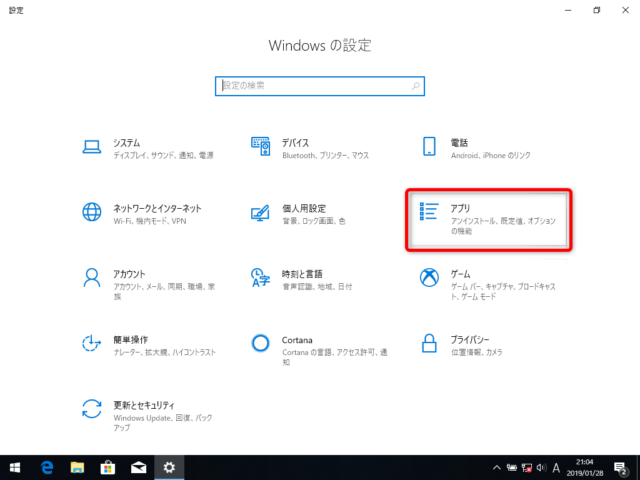The image size is (640, 480).
Task: Click the システム title text
Action: coord(127,143)
